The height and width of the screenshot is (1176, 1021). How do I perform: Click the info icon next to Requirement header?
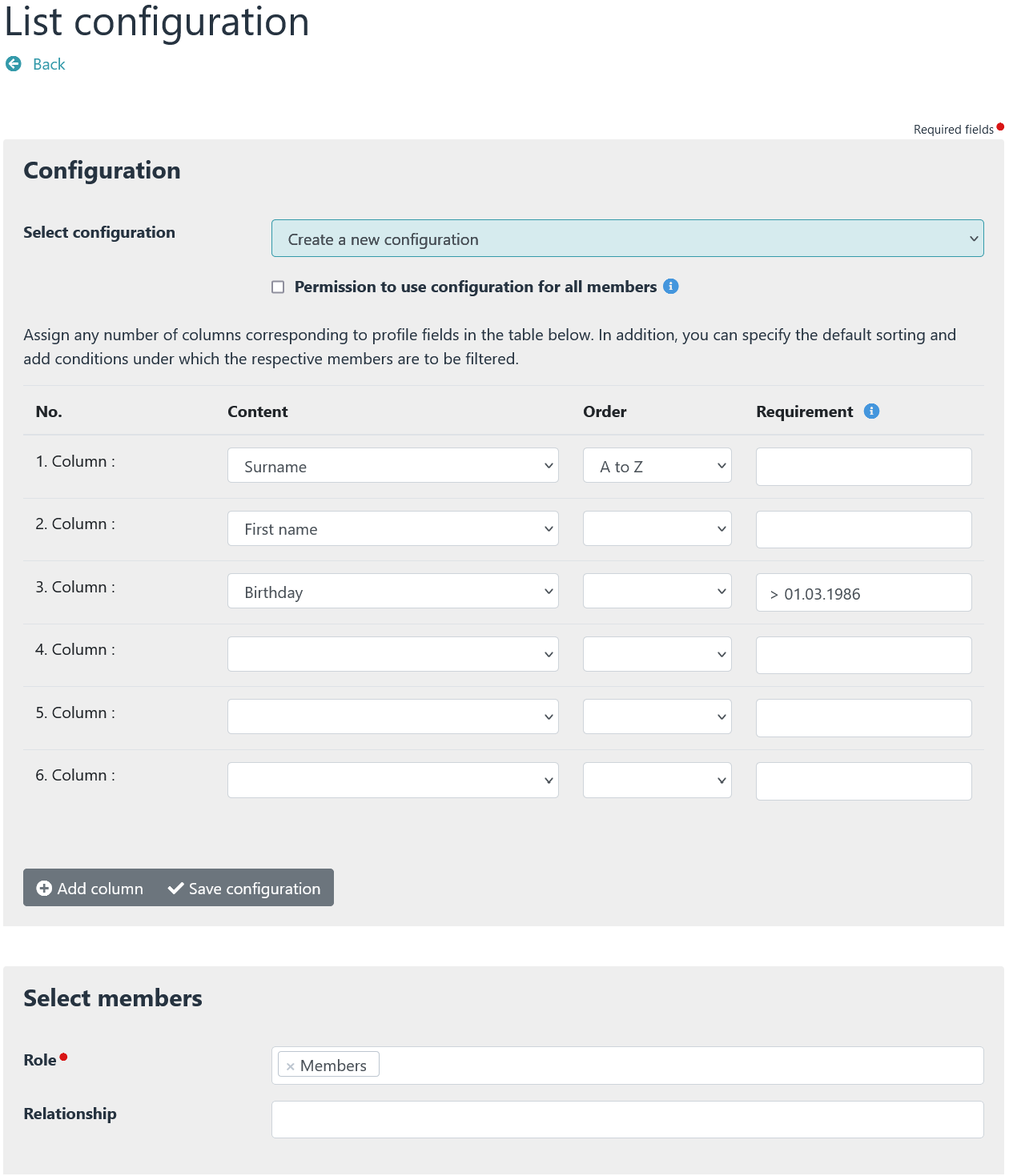(x=871, y=411)
